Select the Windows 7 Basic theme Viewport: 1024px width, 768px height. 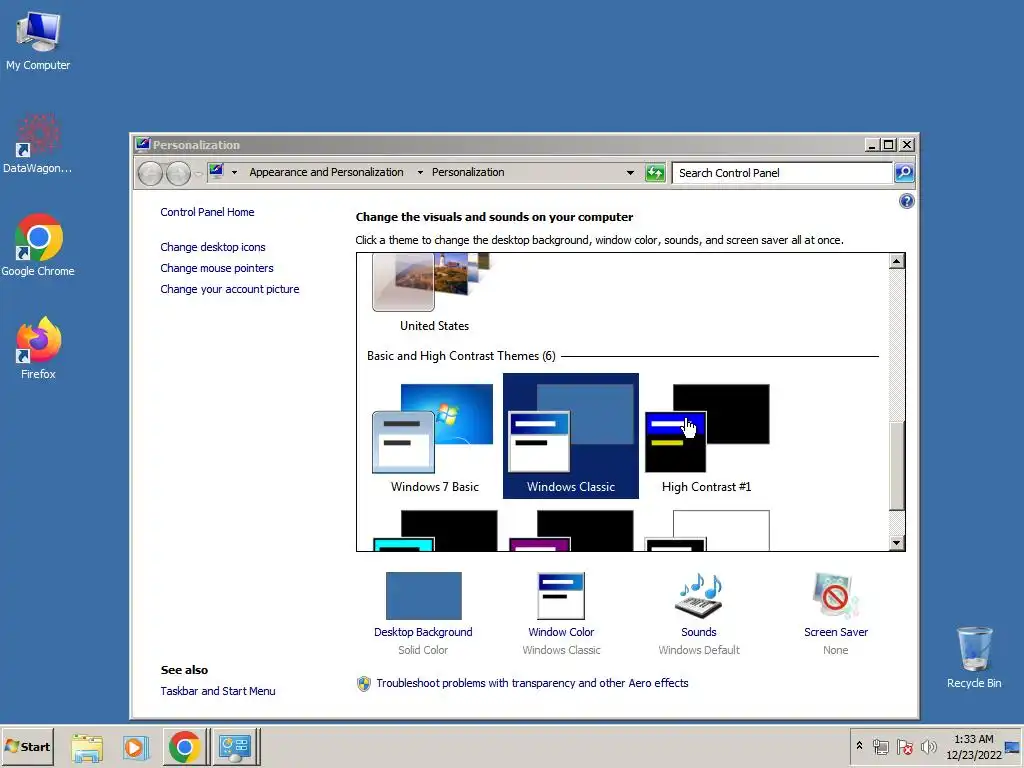(x=434, y=438)
